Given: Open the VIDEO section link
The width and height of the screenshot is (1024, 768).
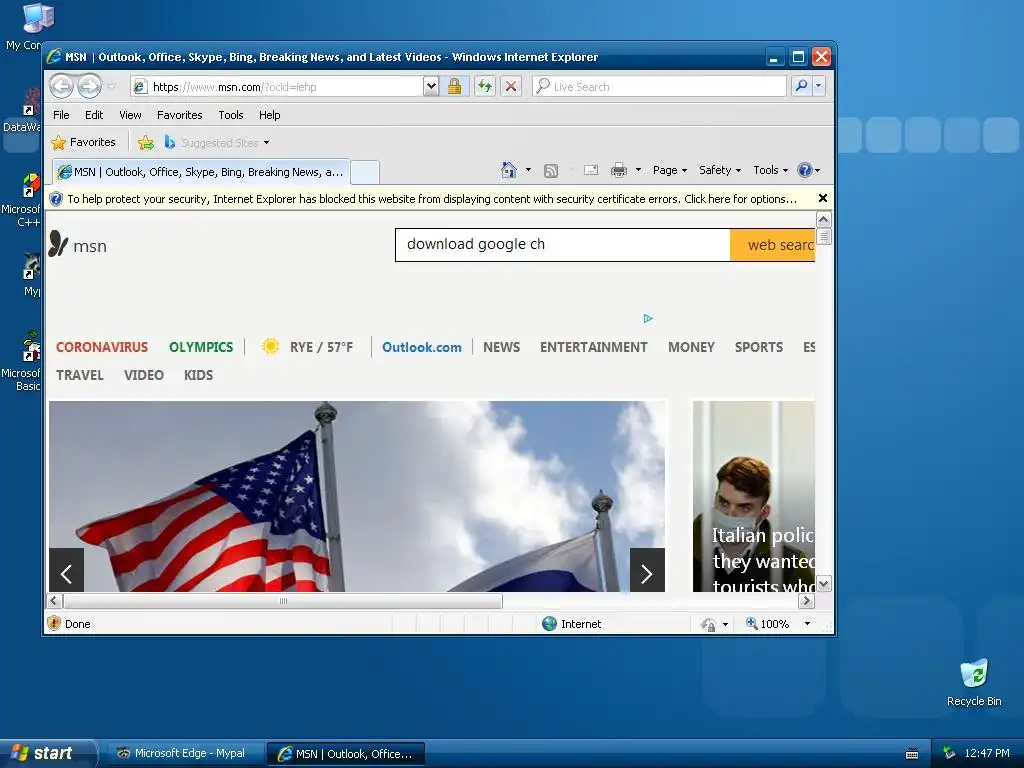Looking at the screenshot, I should coord(144,375).
